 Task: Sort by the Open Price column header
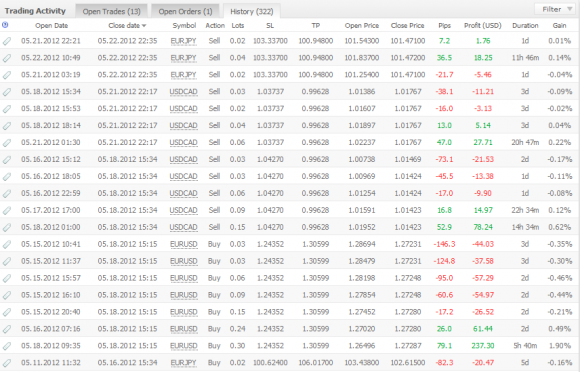pyautogui.click(x=362, y=26)
